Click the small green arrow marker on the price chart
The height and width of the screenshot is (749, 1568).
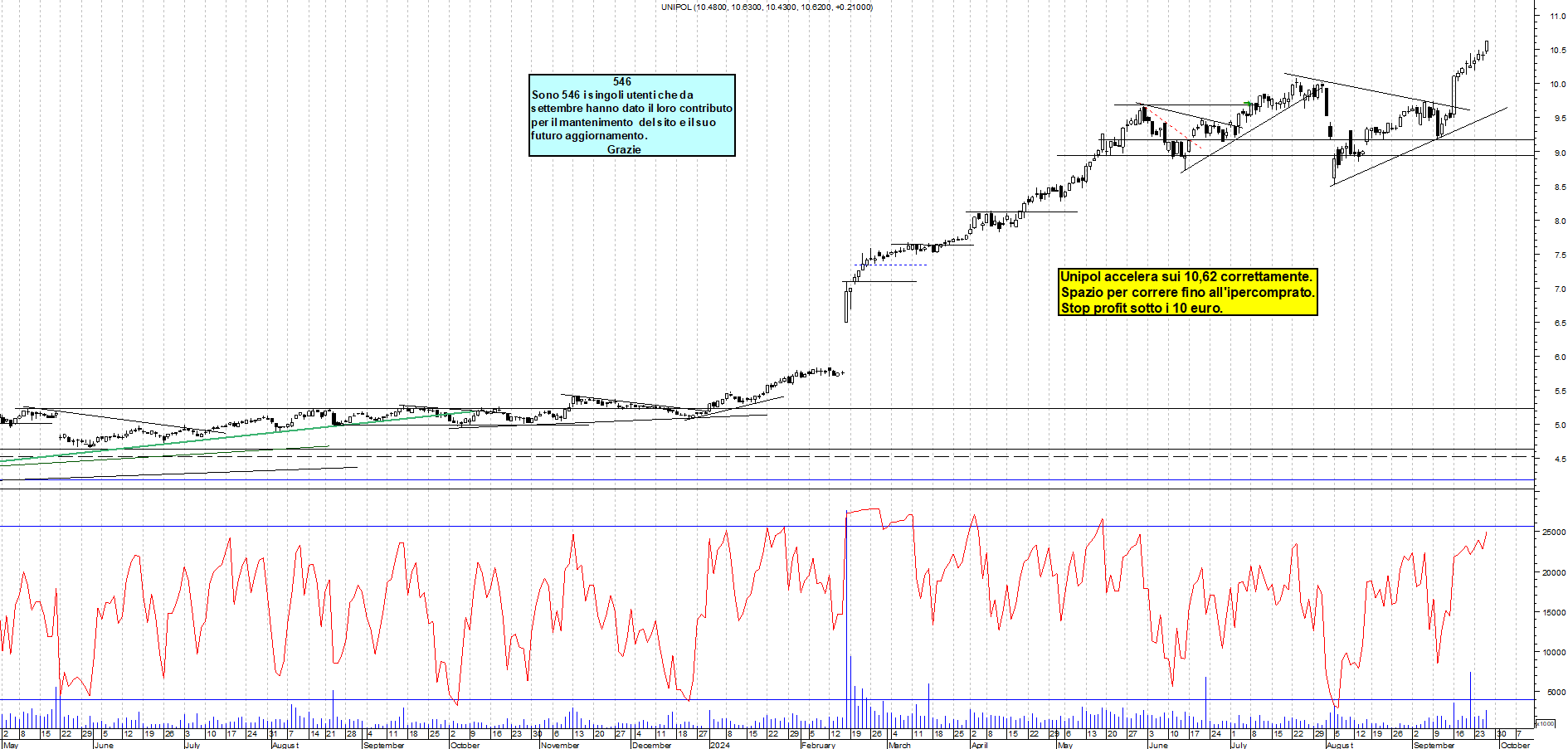(1248, 104)
